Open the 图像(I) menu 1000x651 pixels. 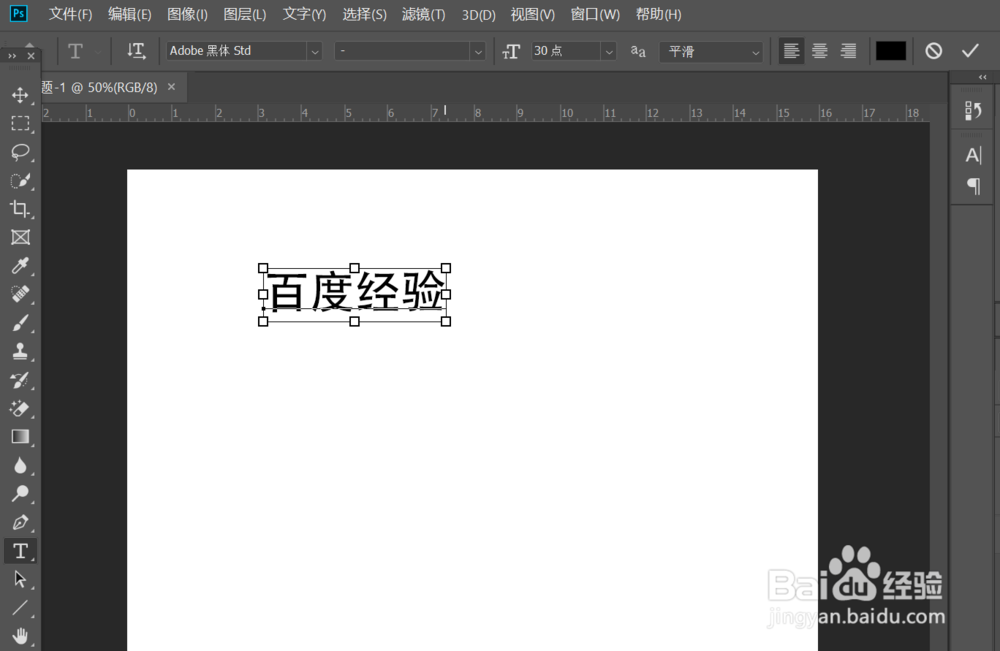point(188,14)
